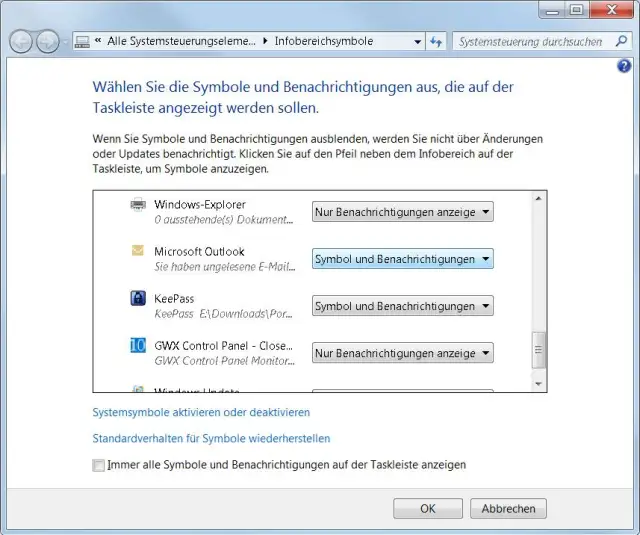Screen dimensions: 640x535
Task: Select the KeePass entry name
Action: pos(174,299)
